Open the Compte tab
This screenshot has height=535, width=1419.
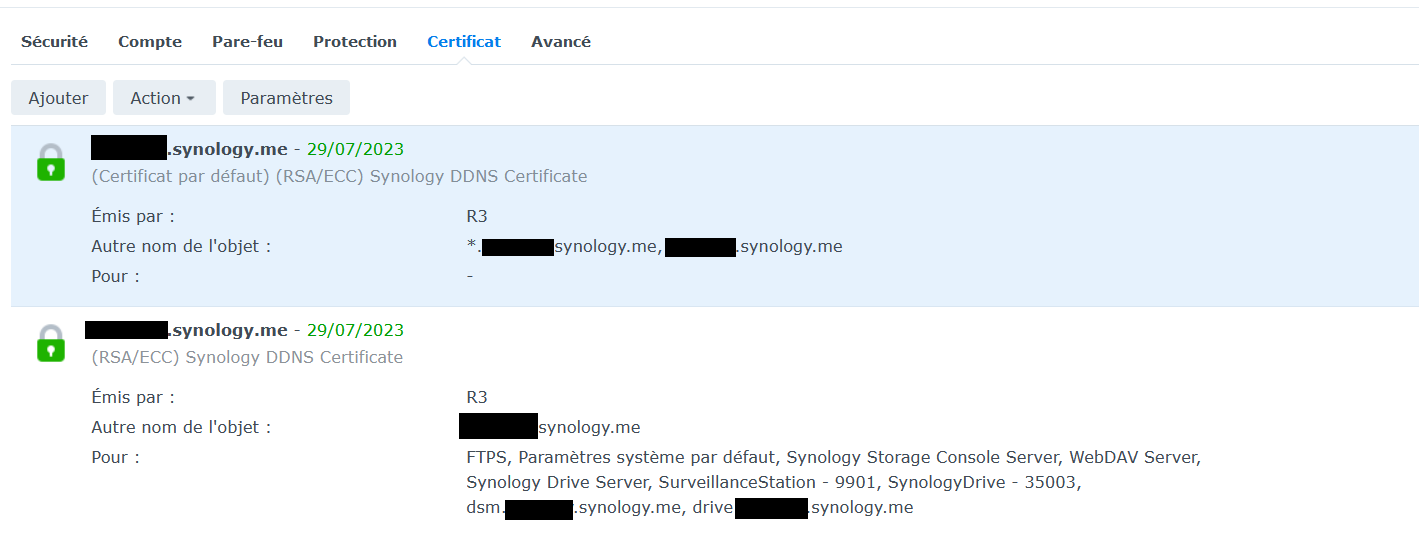(150, 42)
